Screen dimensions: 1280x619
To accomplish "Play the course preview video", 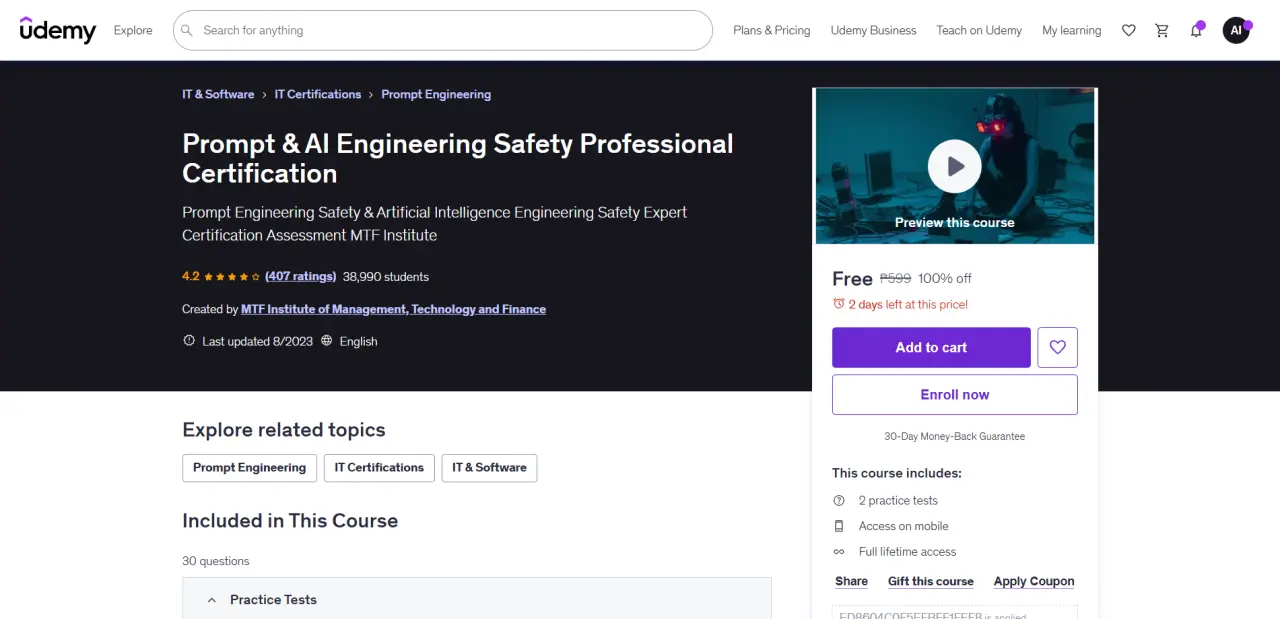I will [954, 166].
